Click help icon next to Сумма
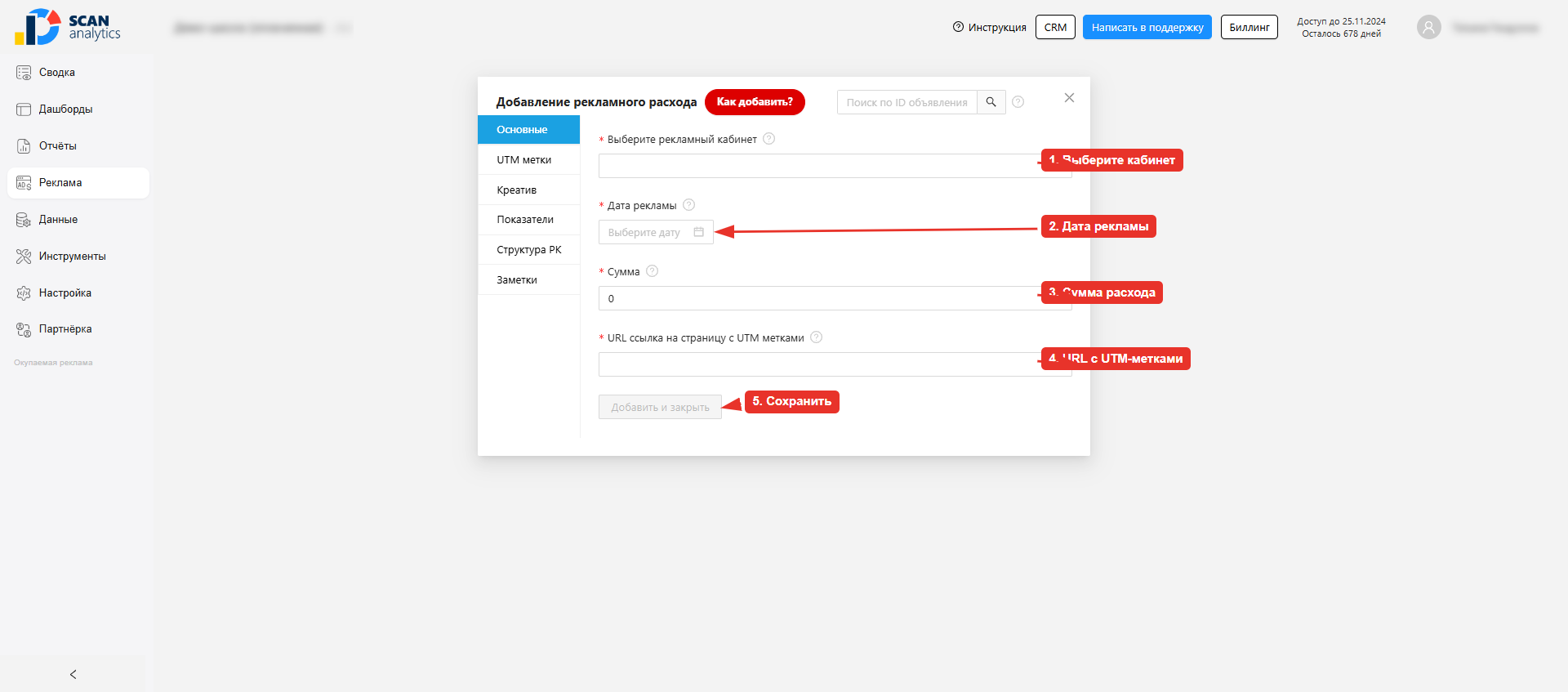 652,271
